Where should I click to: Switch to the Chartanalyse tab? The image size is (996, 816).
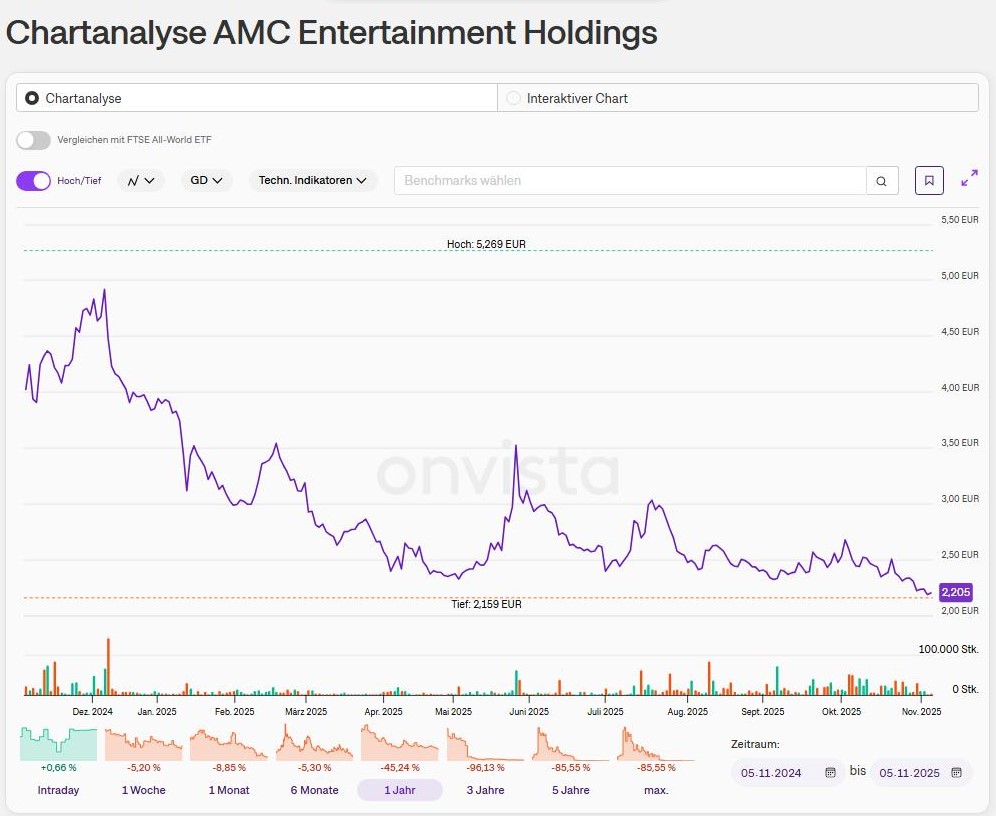click(30, 97)
